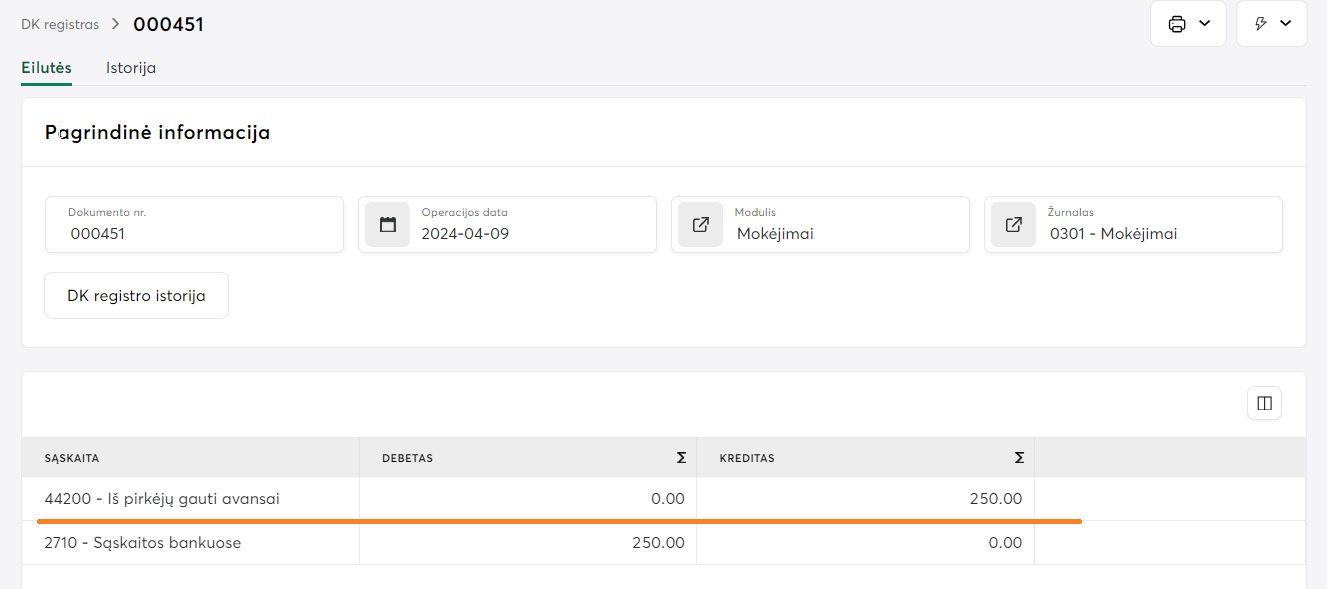Select the Eilutės tab

[x=46, y=68]
